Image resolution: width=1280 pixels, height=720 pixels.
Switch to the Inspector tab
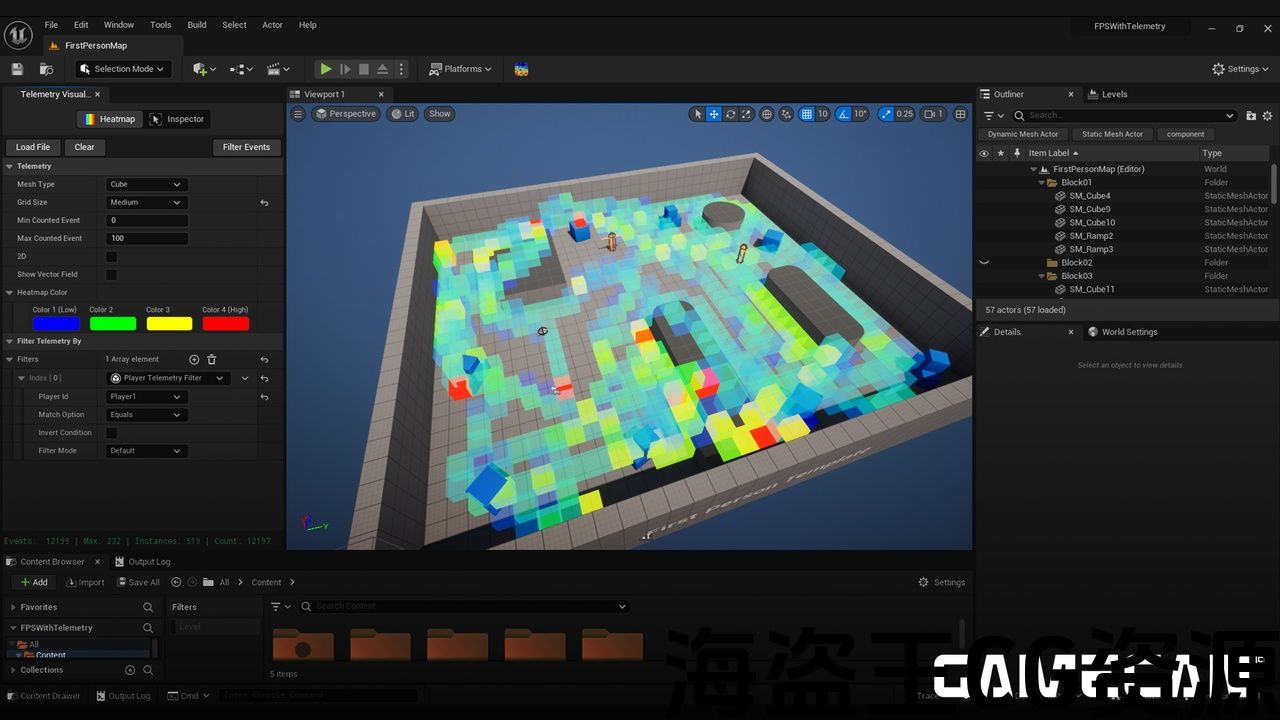tap(177, 119)
